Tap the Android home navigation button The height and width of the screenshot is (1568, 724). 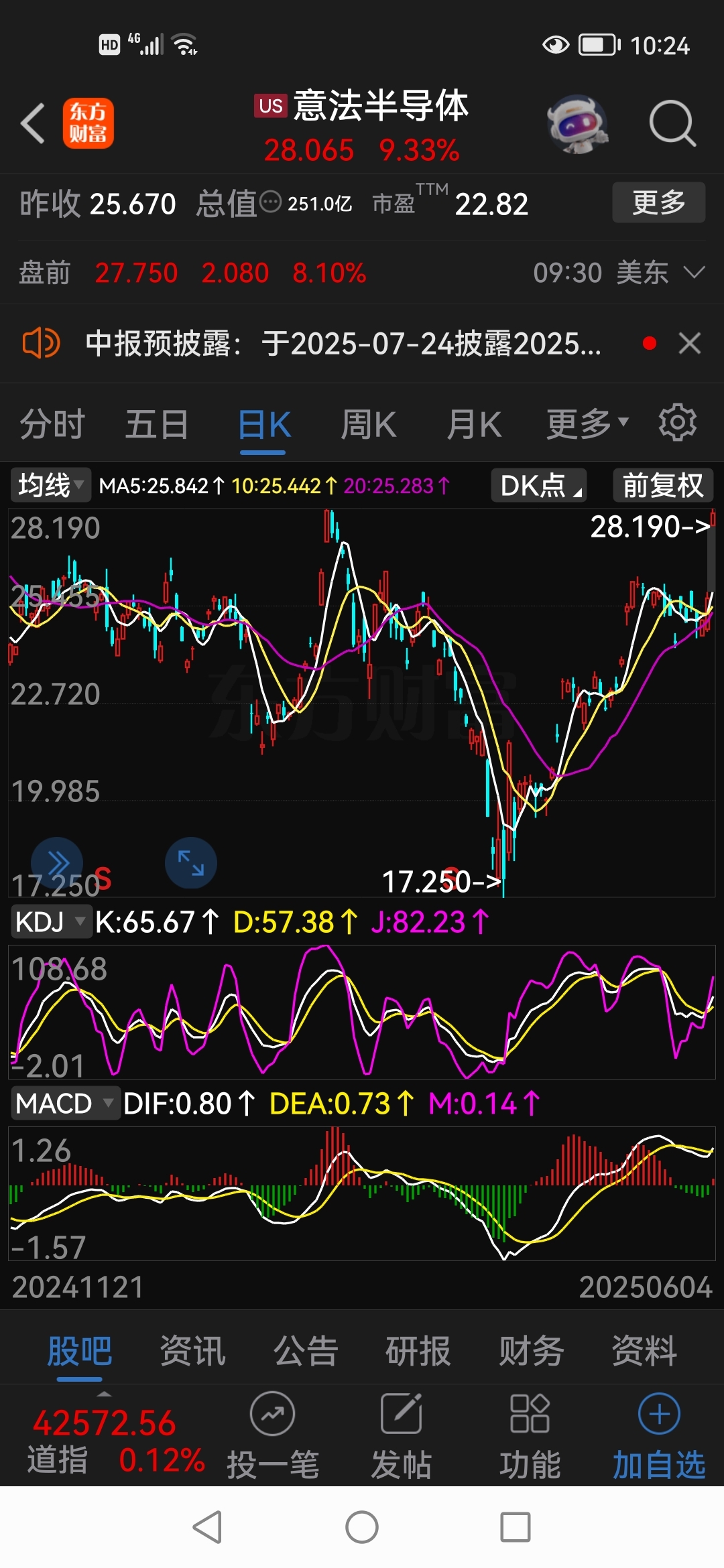(x=362, y=1527)
